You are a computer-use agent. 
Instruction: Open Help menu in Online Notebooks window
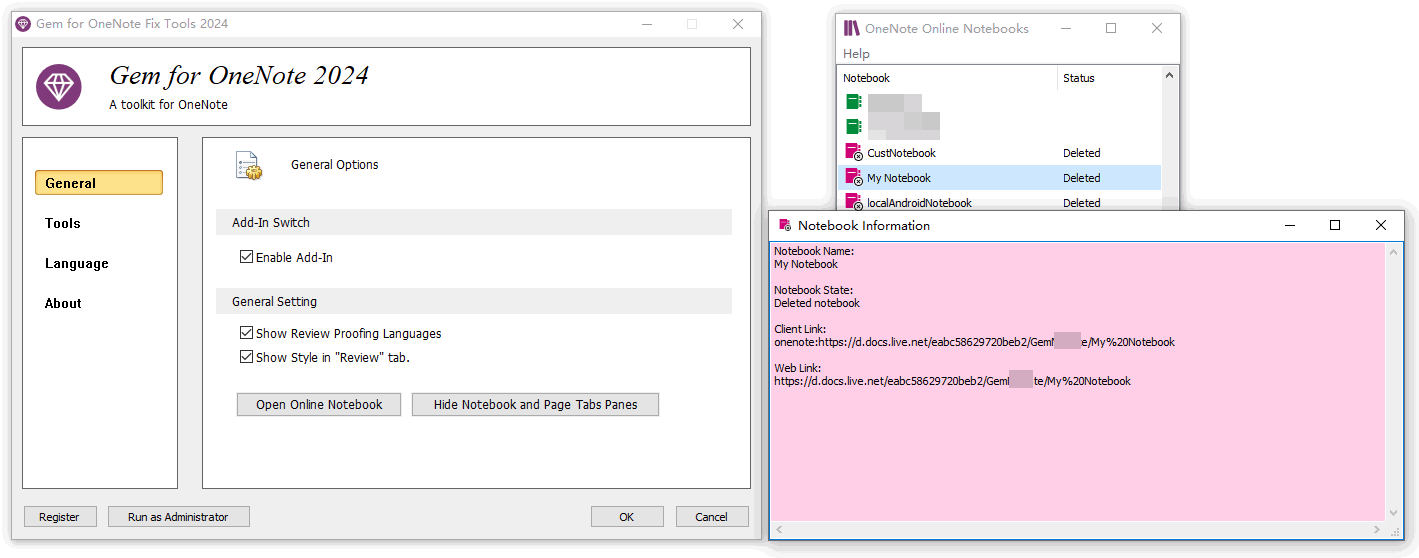[856, 54]
